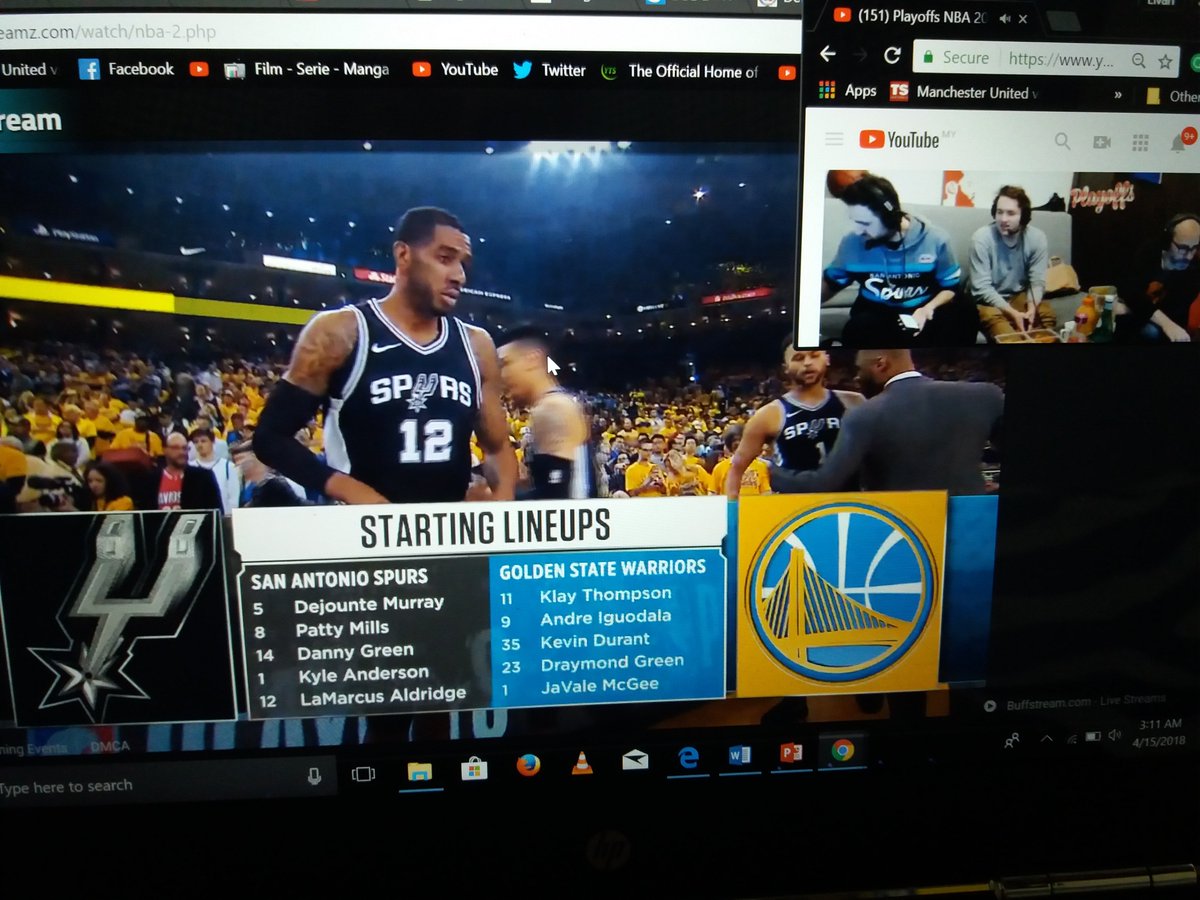This screenshot has width=1200, height=900.
Task: Switch to Chrome on the taskbar
Action: click(x=842, y=750)
